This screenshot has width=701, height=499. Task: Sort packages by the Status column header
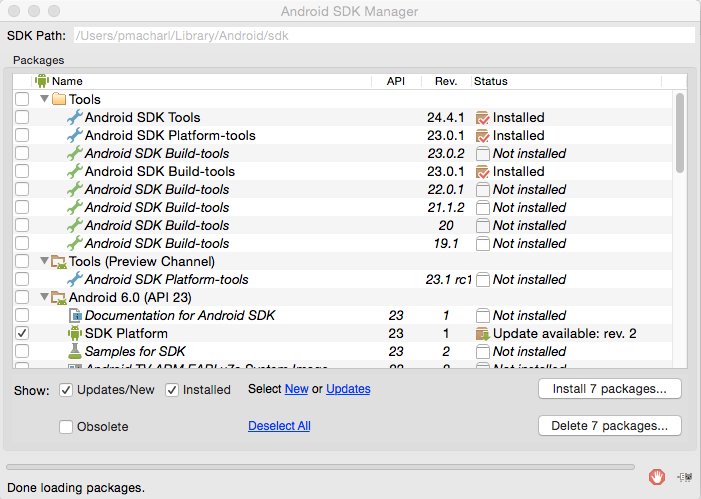coord(490,81)
